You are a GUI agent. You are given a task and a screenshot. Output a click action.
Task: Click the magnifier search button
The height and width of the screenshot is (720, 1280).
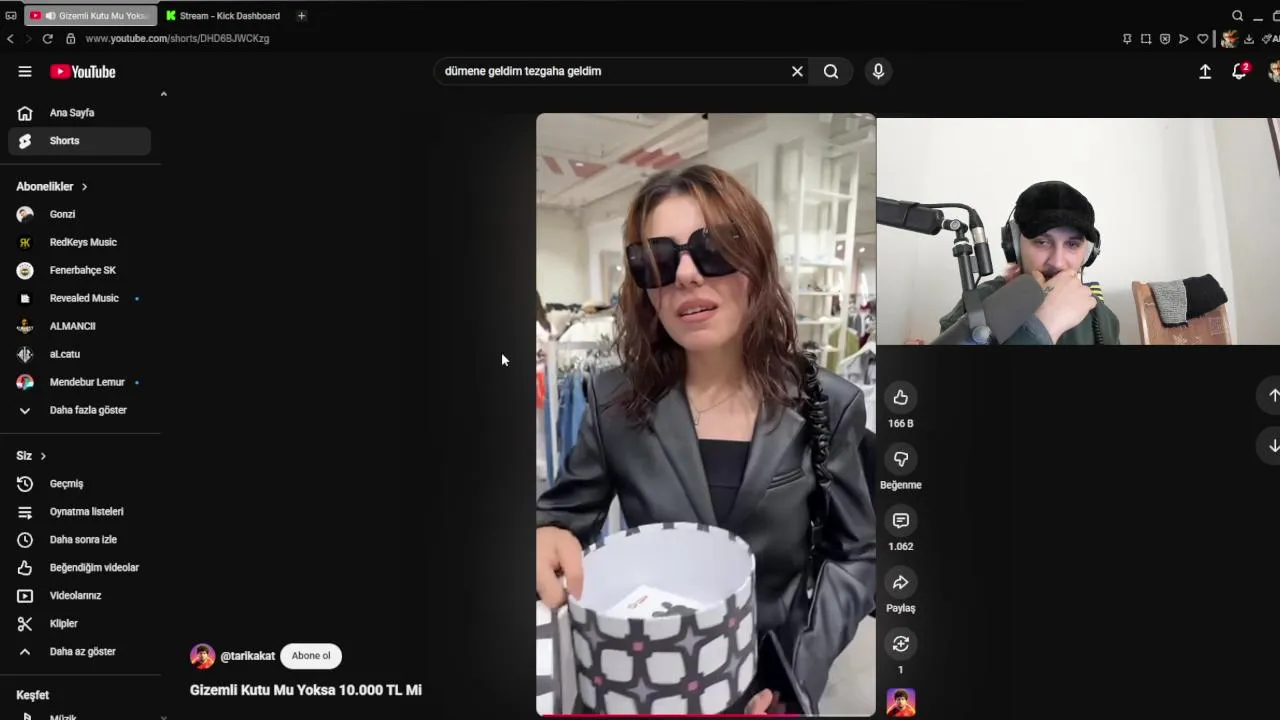[x=831, y=71]
